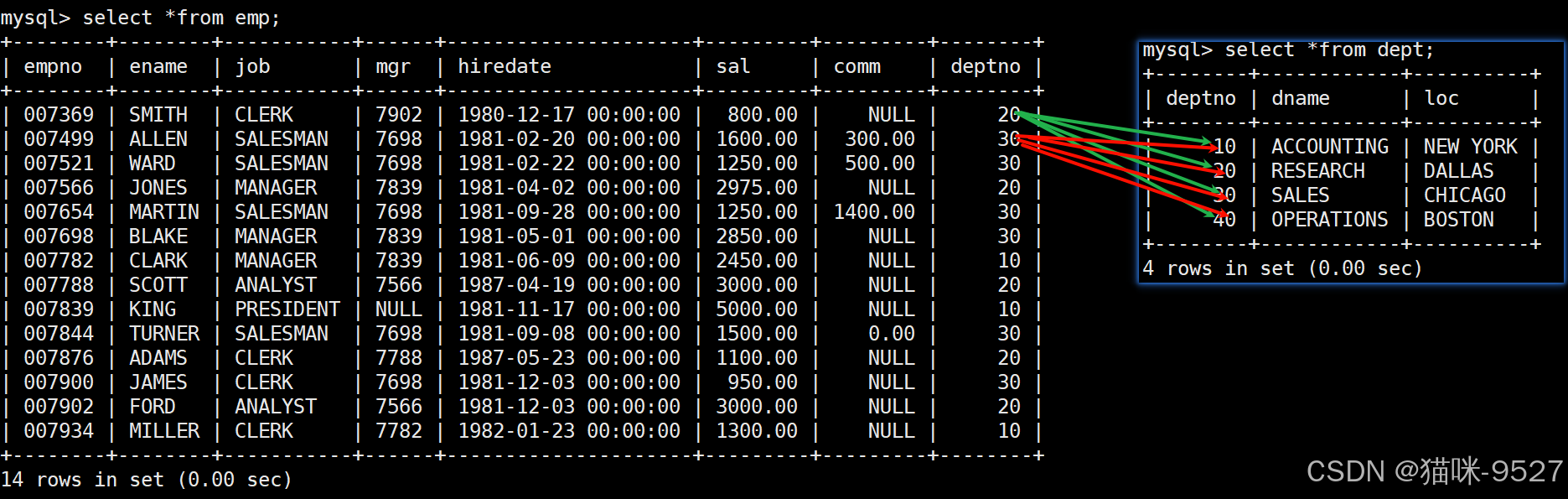Click department name RESEARCH
Image resolution: width=1568 pixels, height=499 pixels.
[1318, 170]
